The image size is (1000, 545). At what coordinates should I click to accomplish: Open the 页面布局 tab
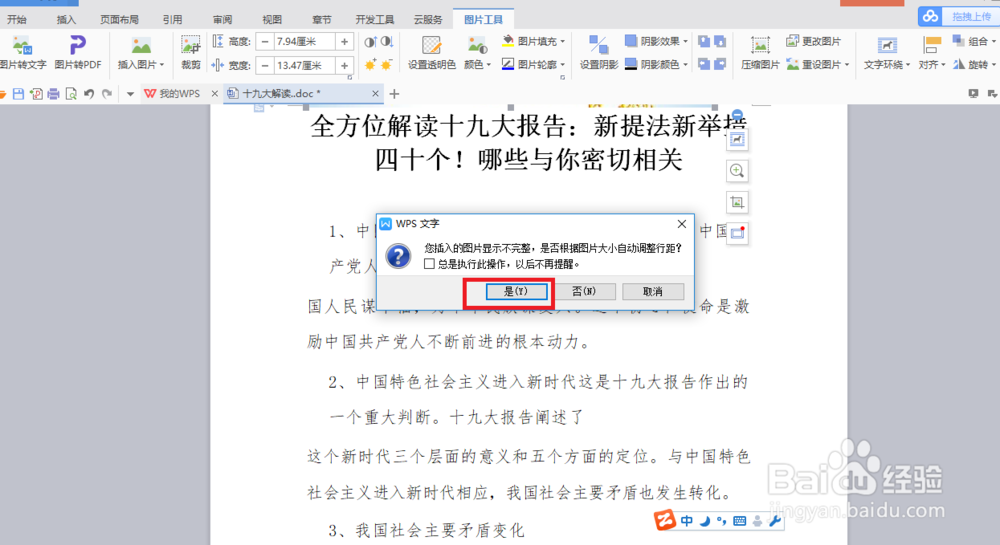pyautogui.click(x=119, y=19)
